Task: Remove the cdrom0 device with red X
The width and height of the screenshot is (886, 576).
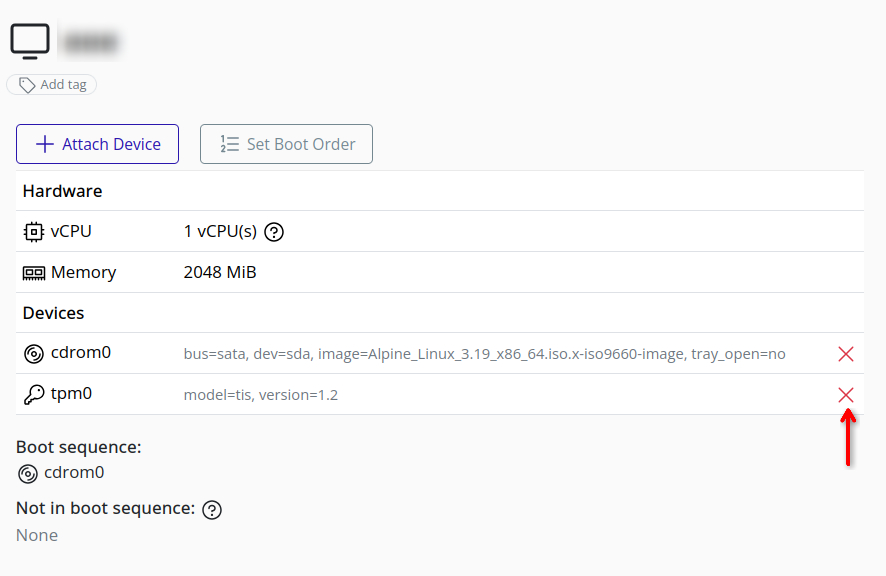Action: tap(846, 354)
